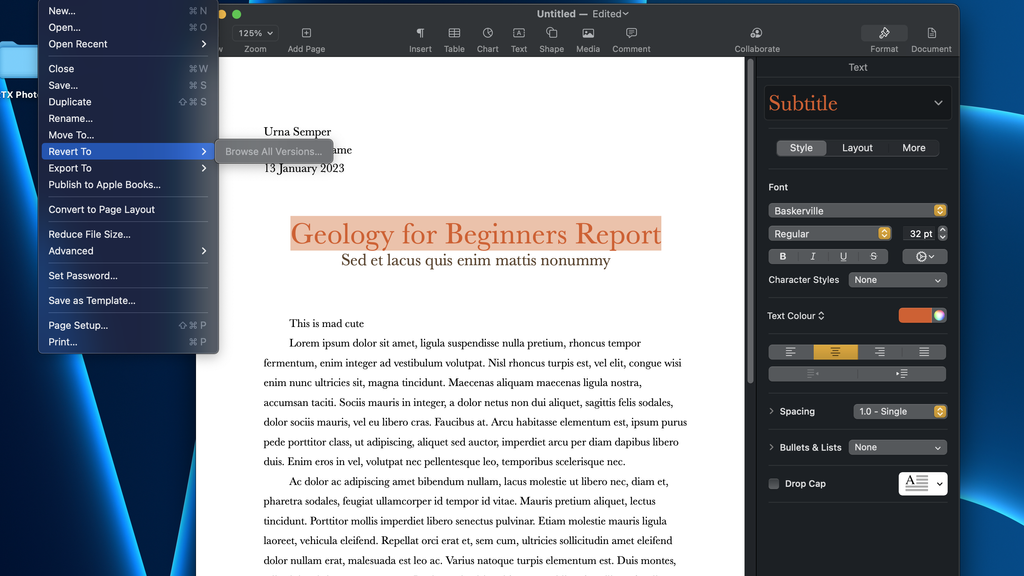Click the orange text colour swatch

915,316
